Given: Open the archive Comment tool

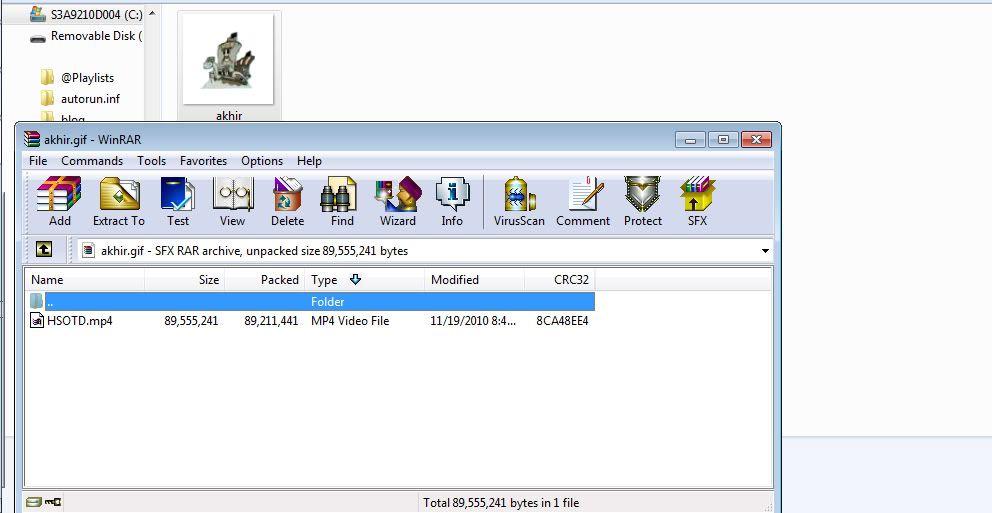Looking at the screenshot, I should (583, 201).
